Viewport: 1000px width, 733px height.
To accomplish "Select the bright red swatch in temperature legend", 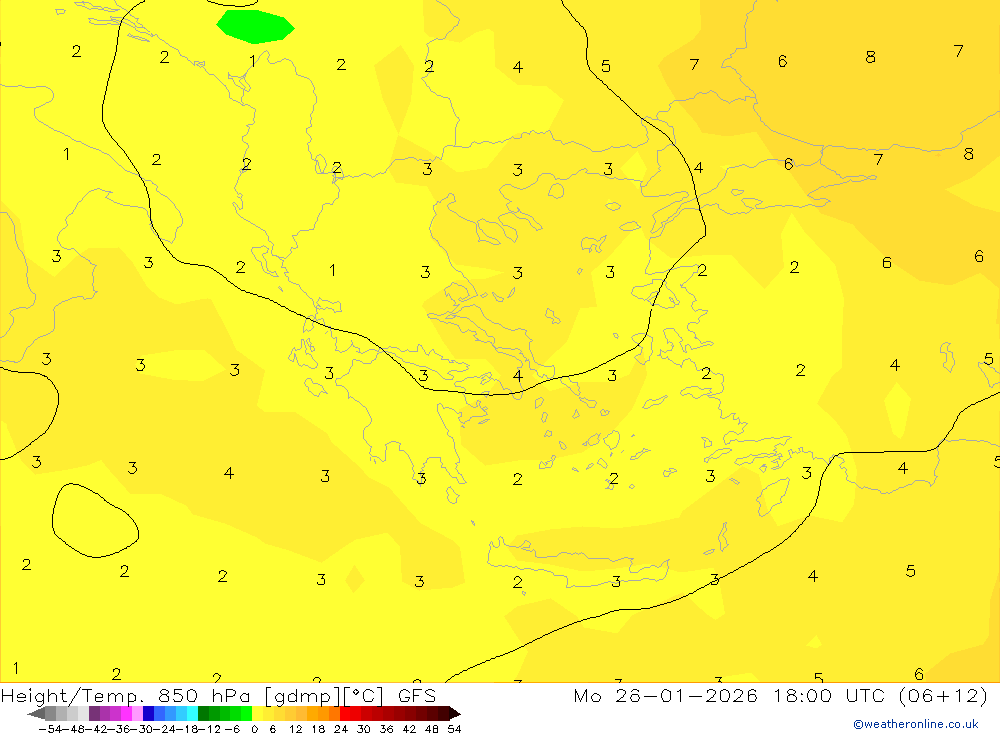I will [345, 713].
